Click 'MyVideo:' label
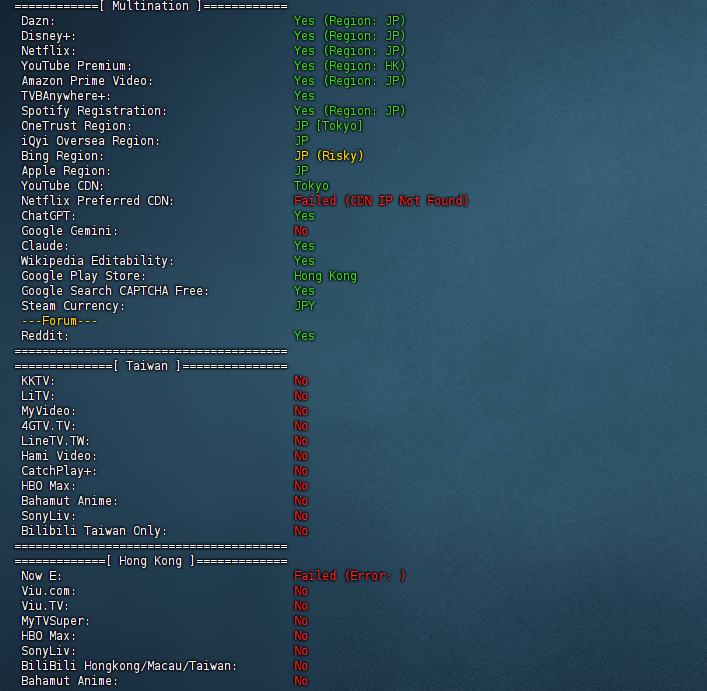Screen dimensions: 707x691 click(48, 411)
